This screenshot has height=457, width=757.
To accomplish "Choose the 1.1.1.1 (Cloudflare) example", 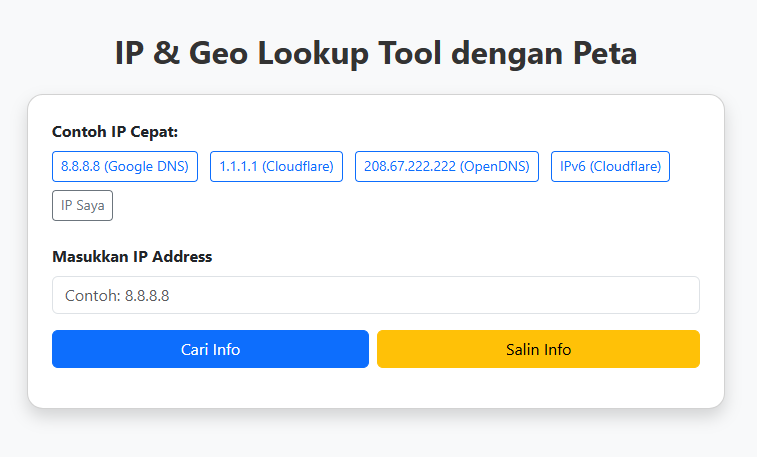I will (x=276, y=166).
